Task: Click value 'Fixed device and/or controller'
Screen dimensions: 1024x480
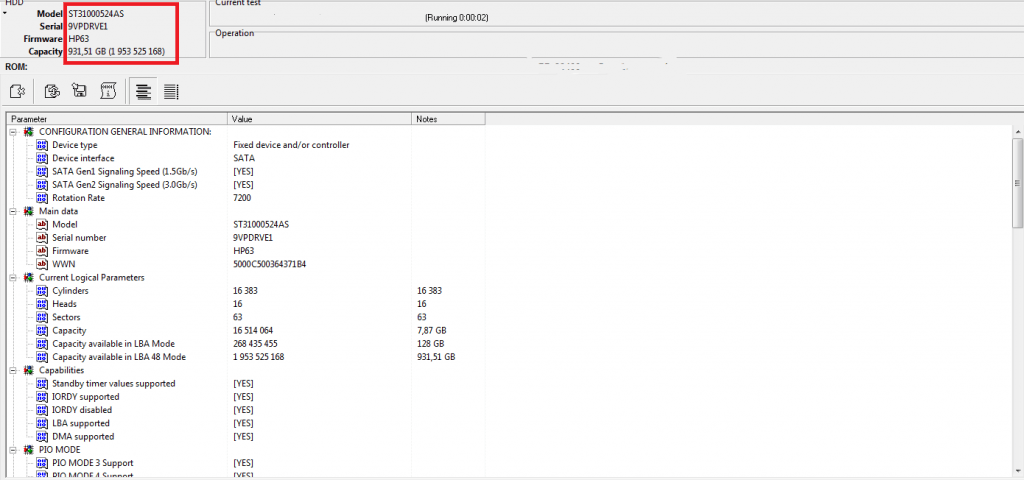Action: [291, 145]
